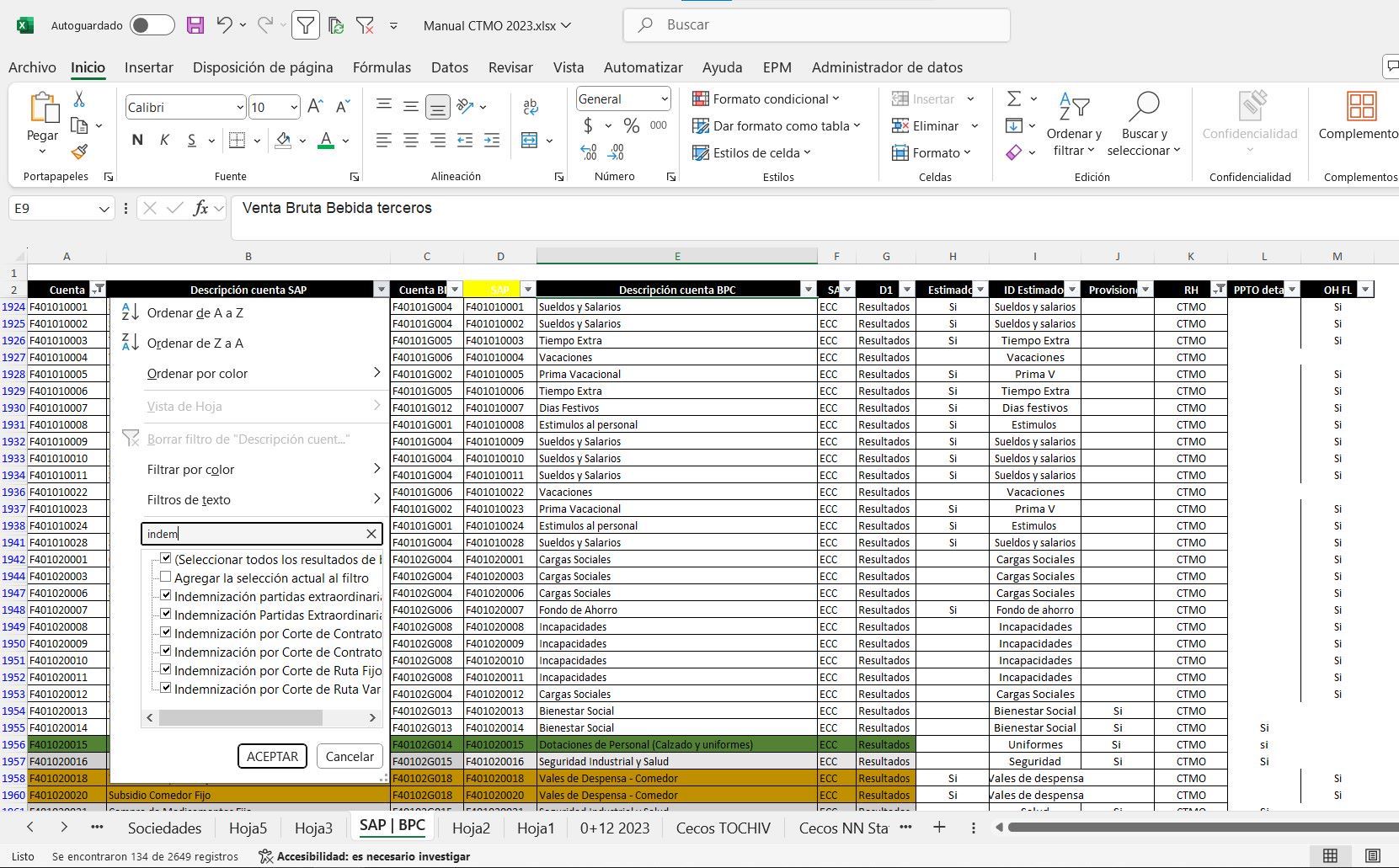The image size is (1399, 868).
Task: Click Cancelar in the filter menu
Action: [x=350, y=756]
